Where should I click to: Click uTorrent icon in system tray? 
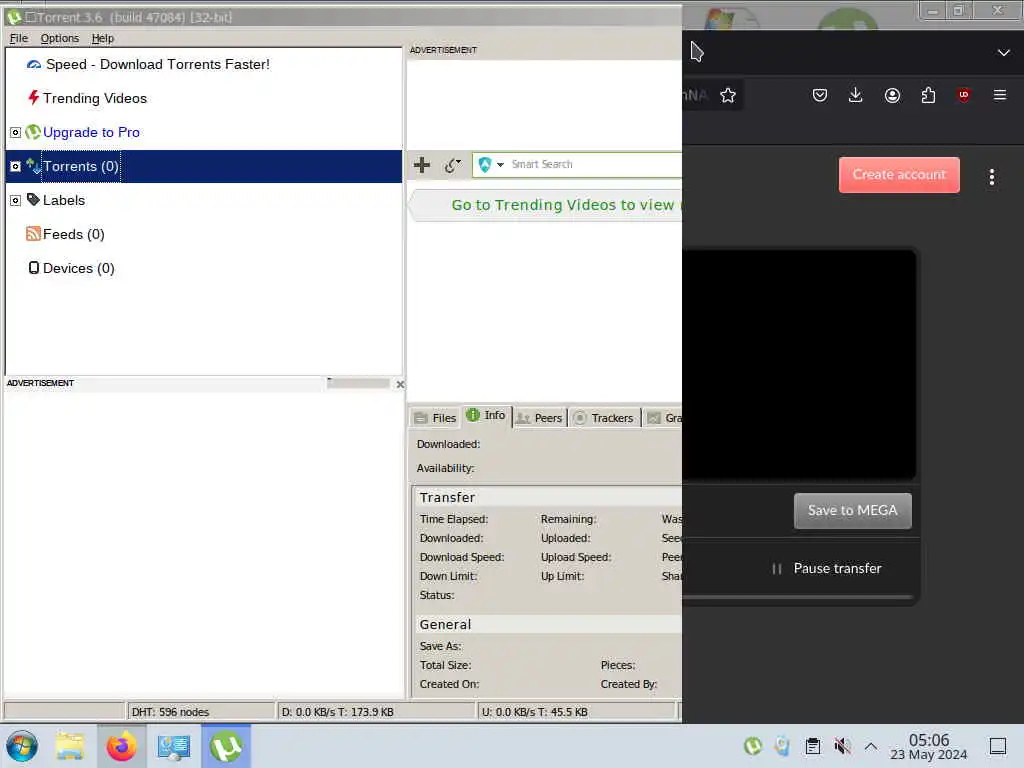pyautogui.click(x=753, y=746)
